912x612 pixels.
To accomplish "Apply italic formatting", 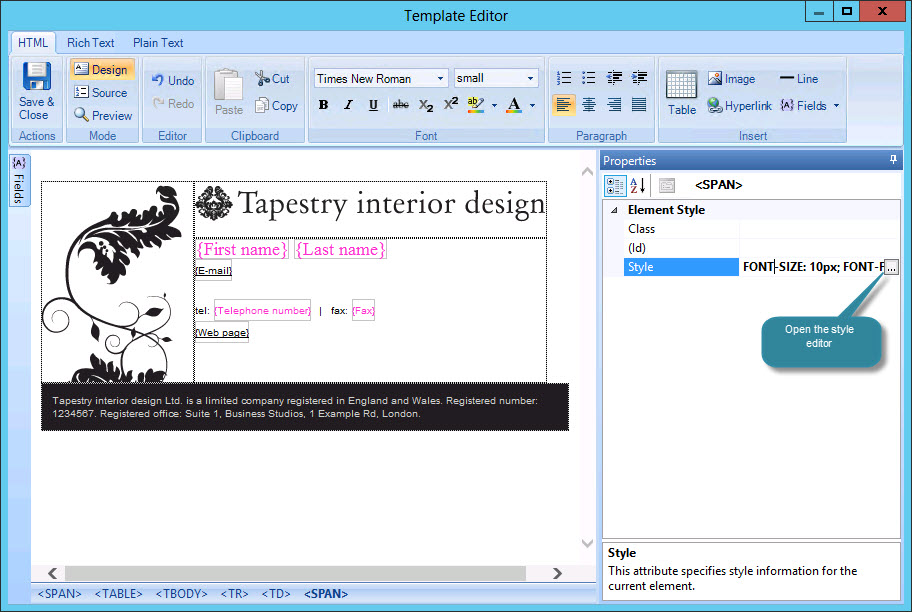I will (347, 104).
